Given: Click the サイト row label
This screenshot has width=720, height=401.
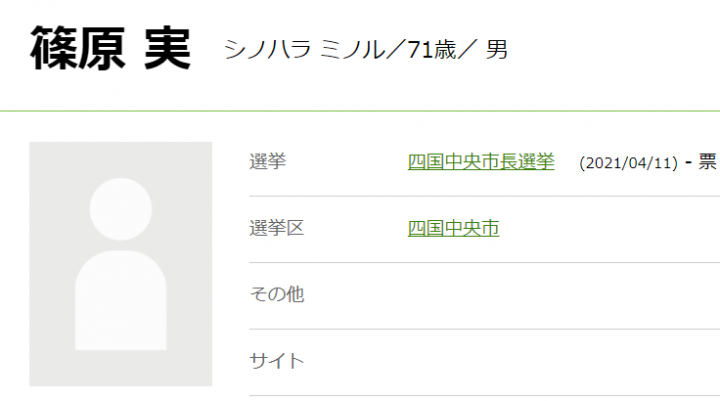Looking at the screenshot, I should tap(276, 360).
